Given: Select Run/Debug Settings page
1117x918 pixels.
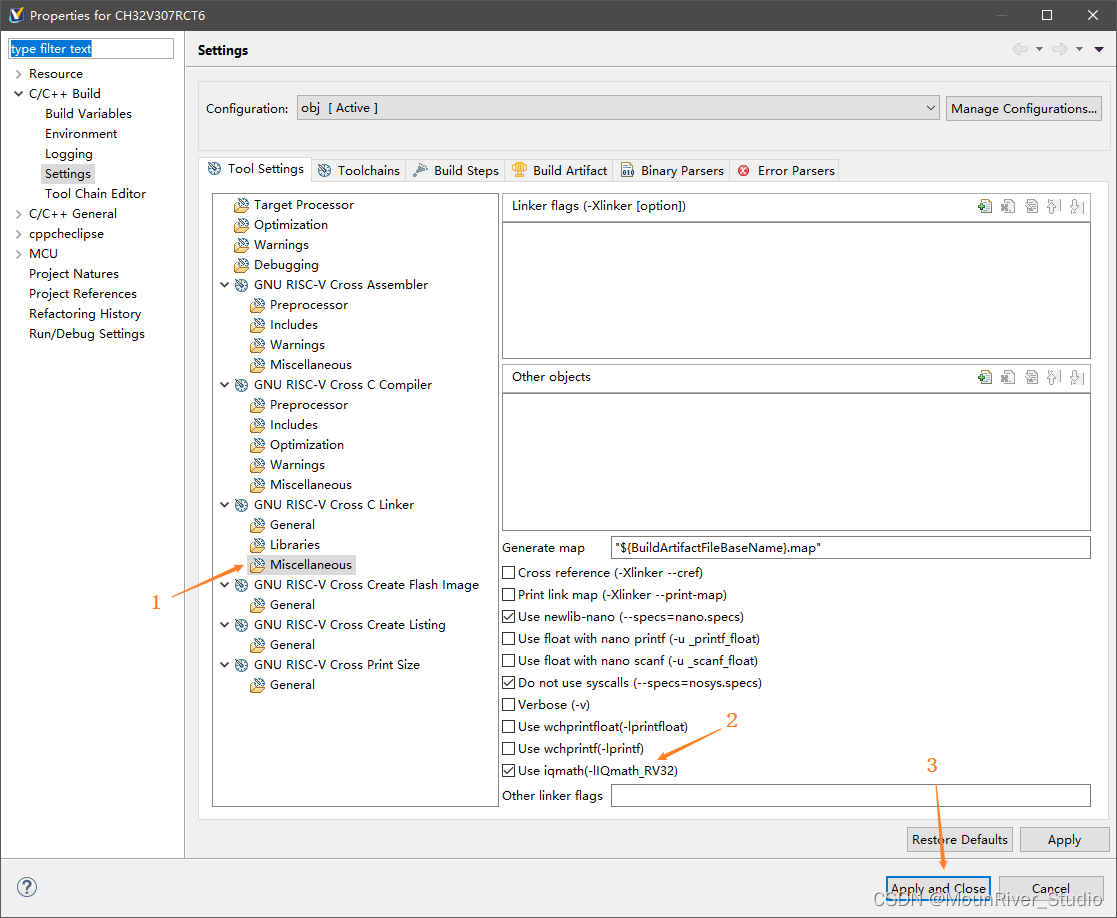Looking at the screenshot, I should [87, 334].
